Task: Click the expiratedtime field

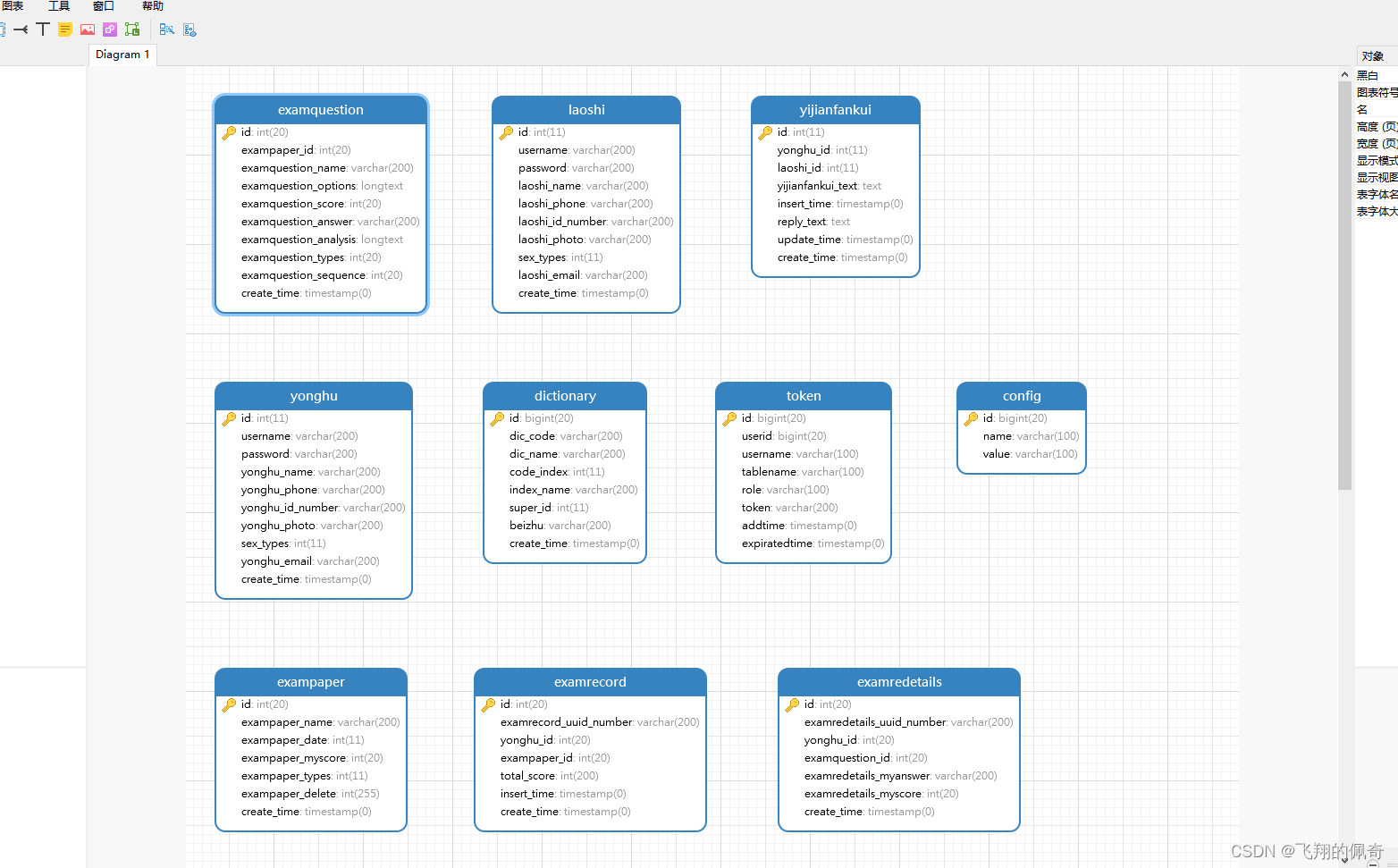Action: tap(813, 544)
